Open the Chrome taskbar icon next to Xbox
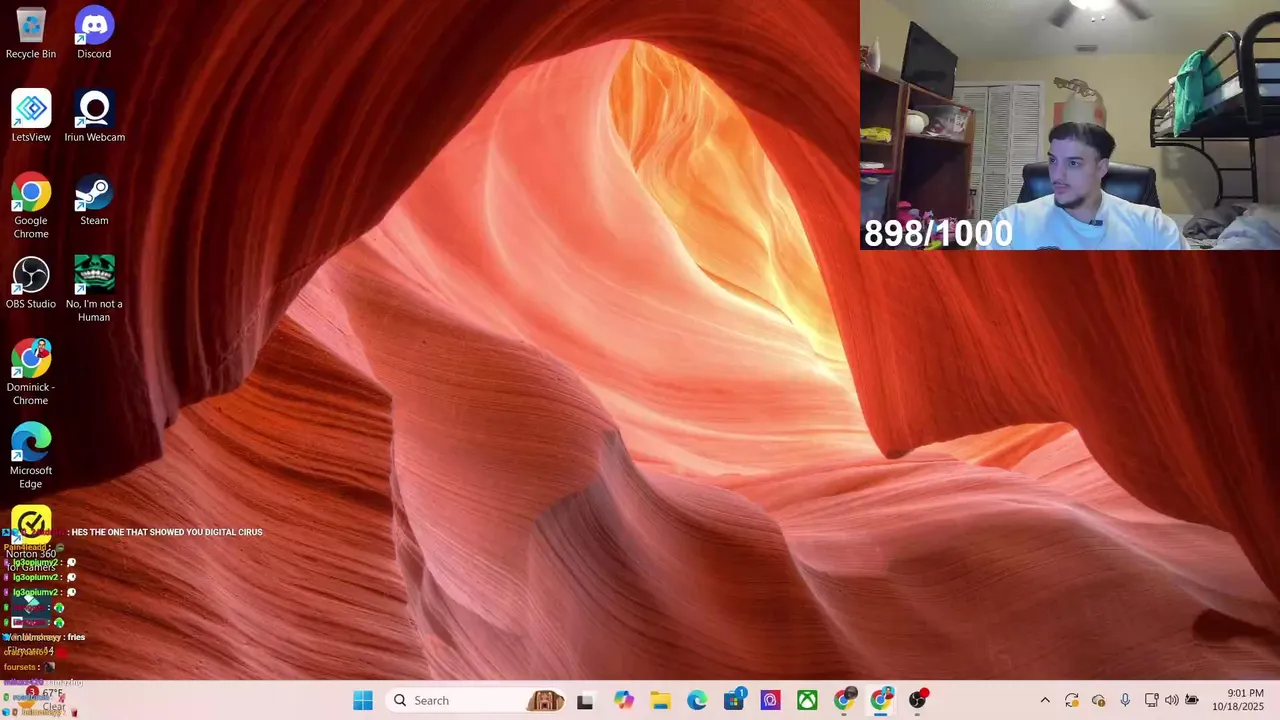Viewport: 1280px width, 720px height. point(844,700)
